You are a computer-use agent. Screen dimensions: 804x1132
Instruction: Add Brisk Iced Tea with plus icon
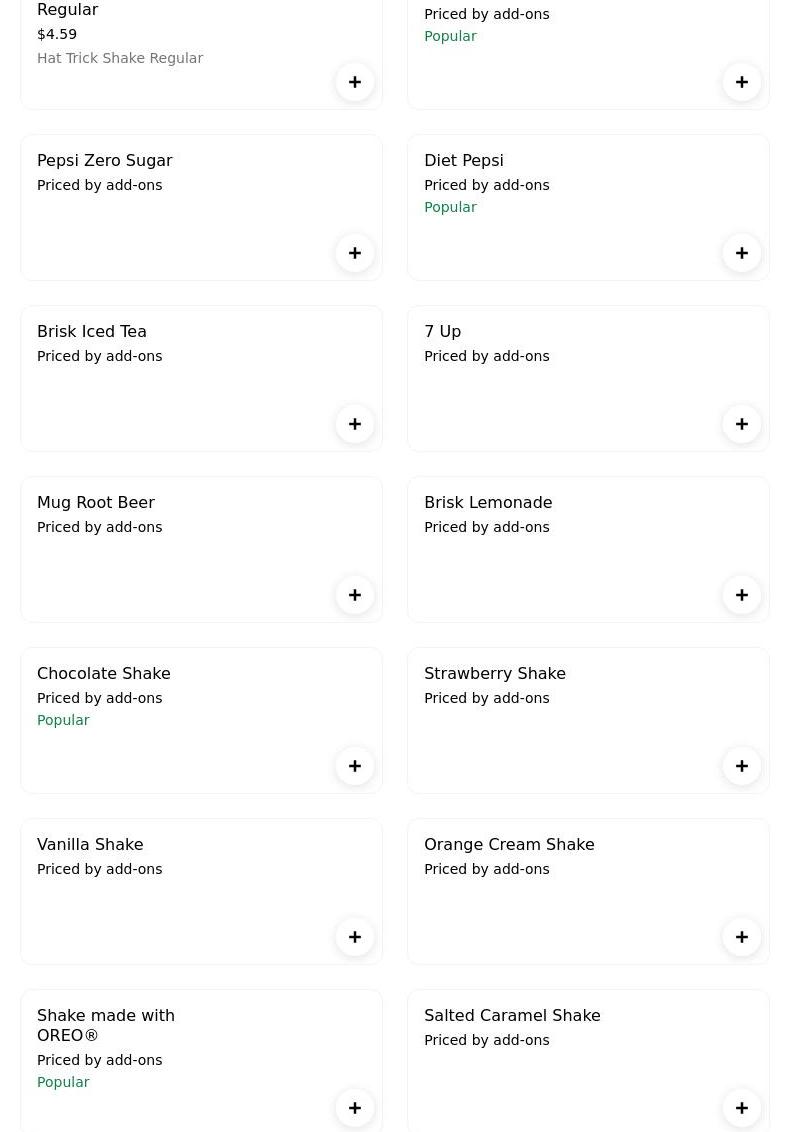click(x=355, y=424)
